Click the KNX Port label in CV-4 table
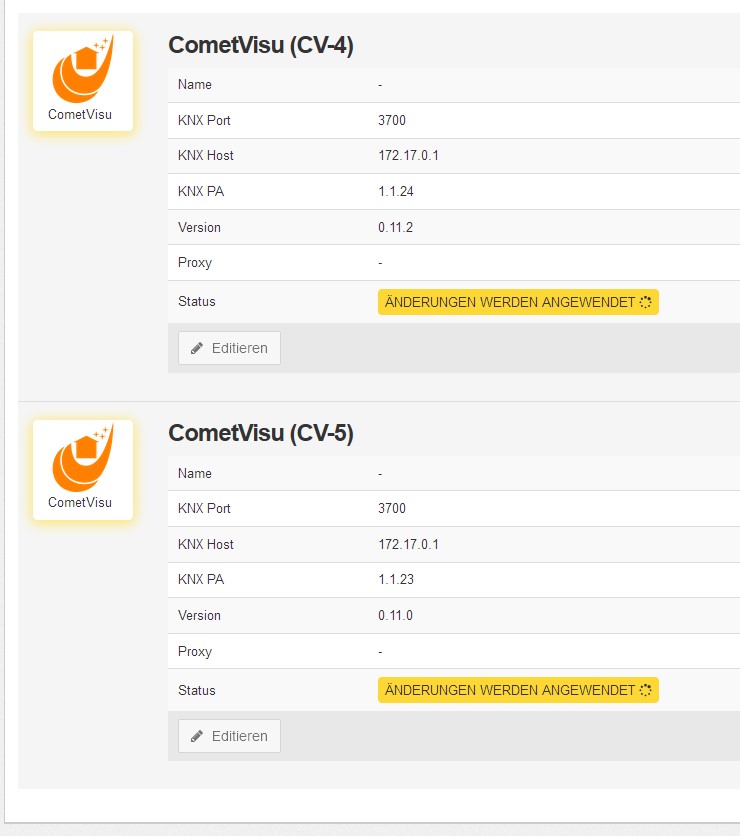Viewport: 740px width, 836px height. pos(204,120)
